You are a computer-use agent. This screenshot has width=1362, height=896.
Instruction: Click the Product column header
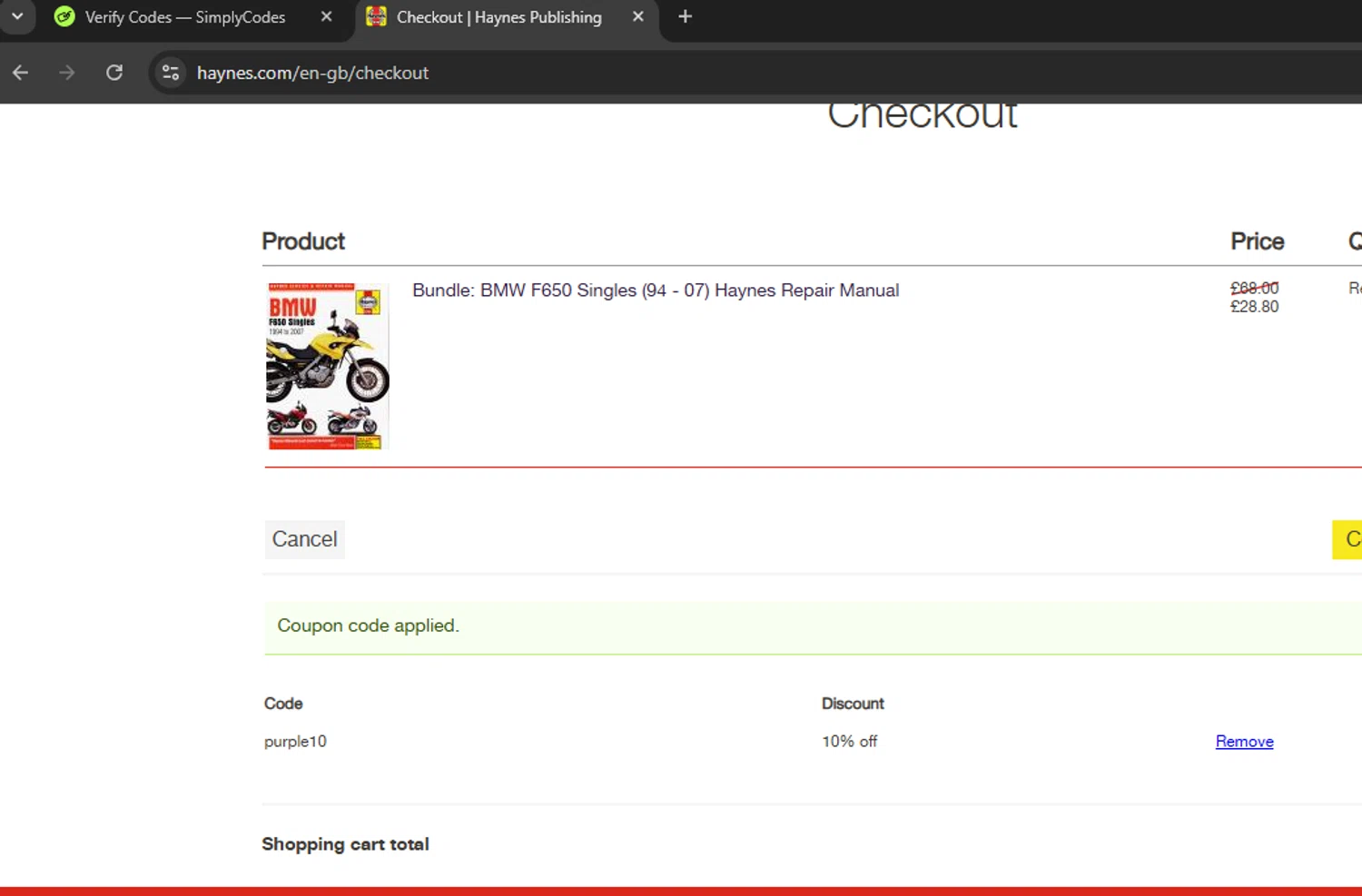(x=303, y=241)
